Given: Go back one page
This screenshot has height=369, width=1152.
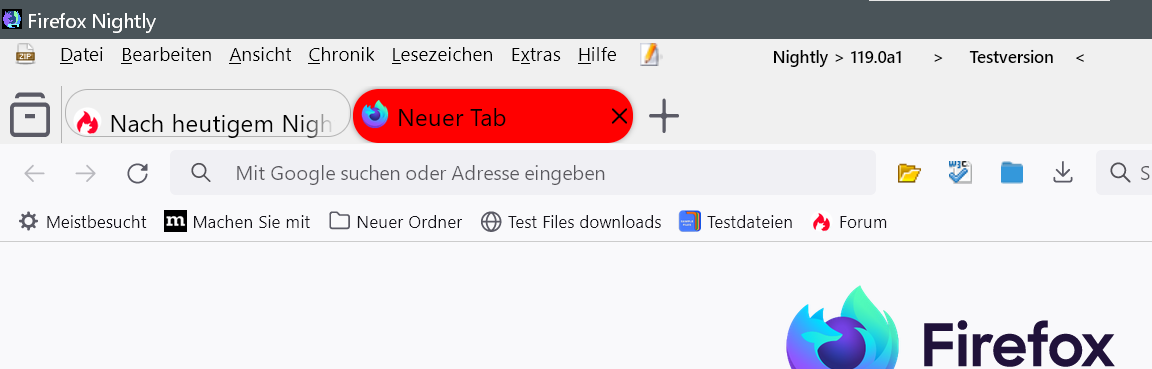Looking at the screenshot, I should coord(35,173).
